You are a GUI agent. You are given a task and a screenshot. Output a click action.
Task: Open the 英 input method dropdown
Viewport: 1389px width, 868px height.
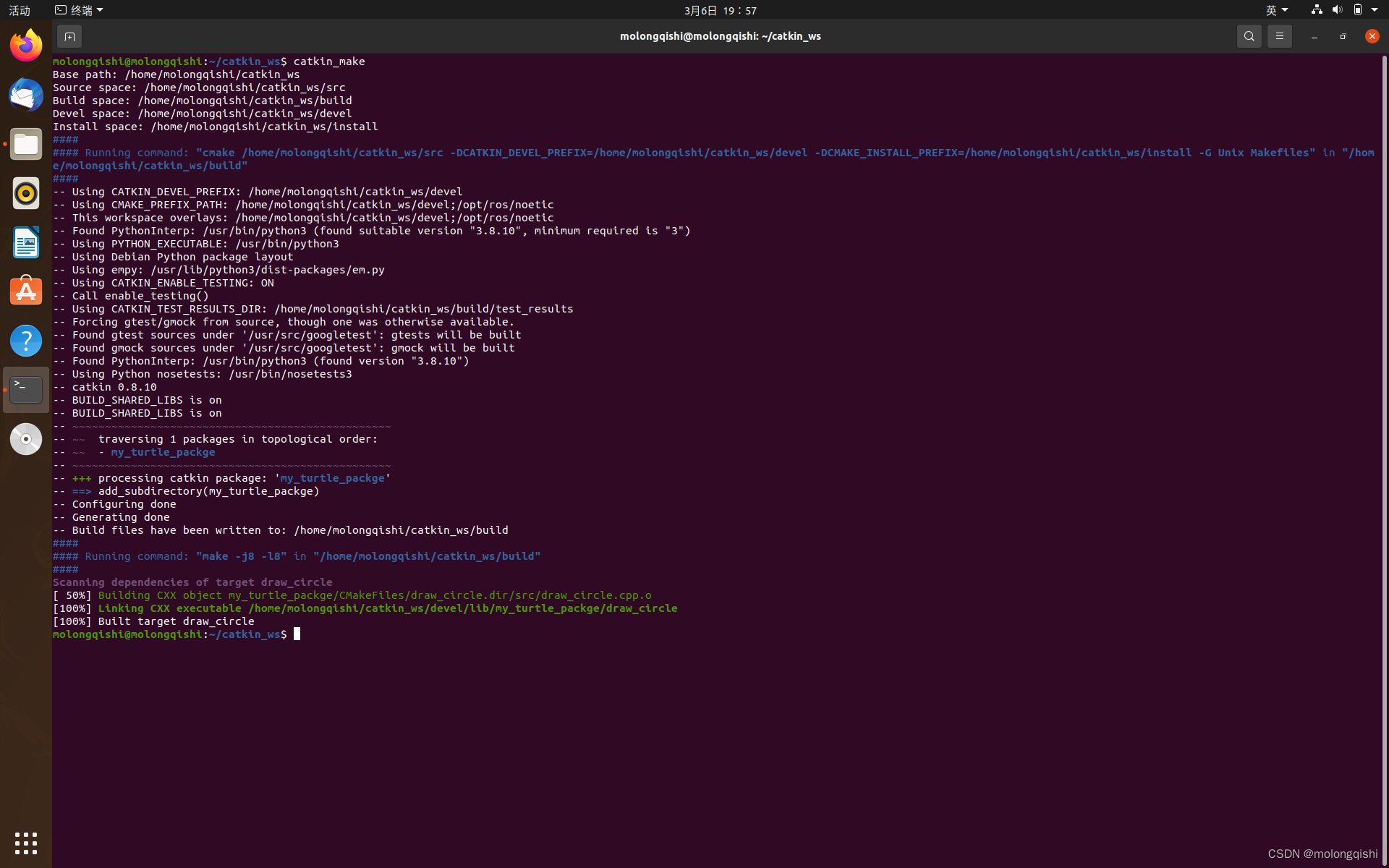(x=1277, y=10)
